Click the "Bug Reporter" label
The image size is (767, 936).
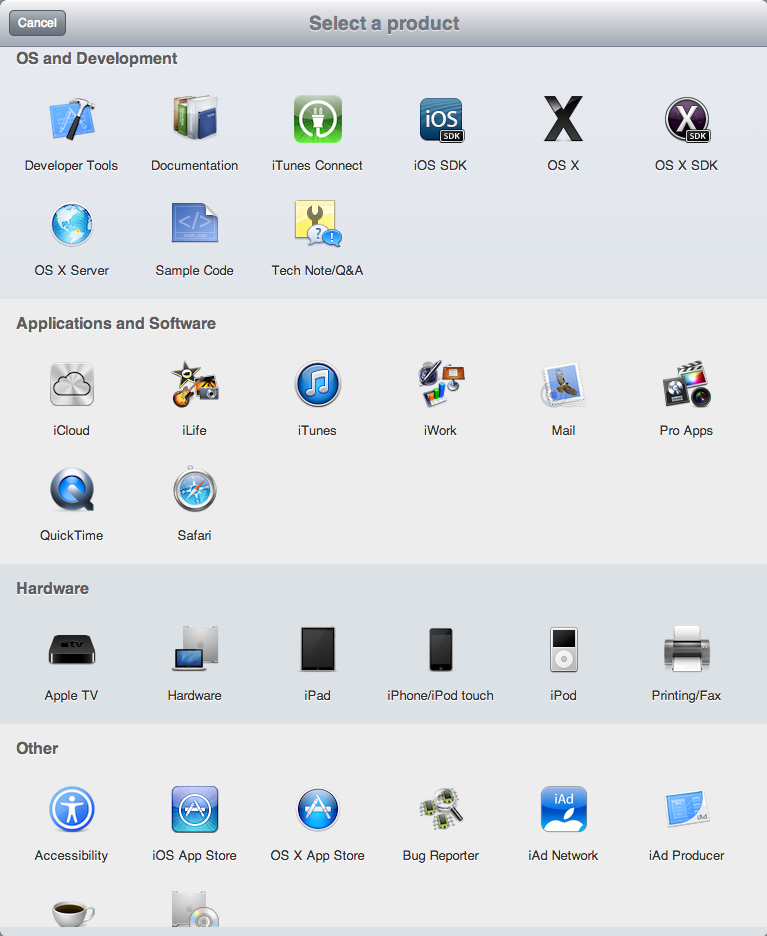[x=441, y=856]
